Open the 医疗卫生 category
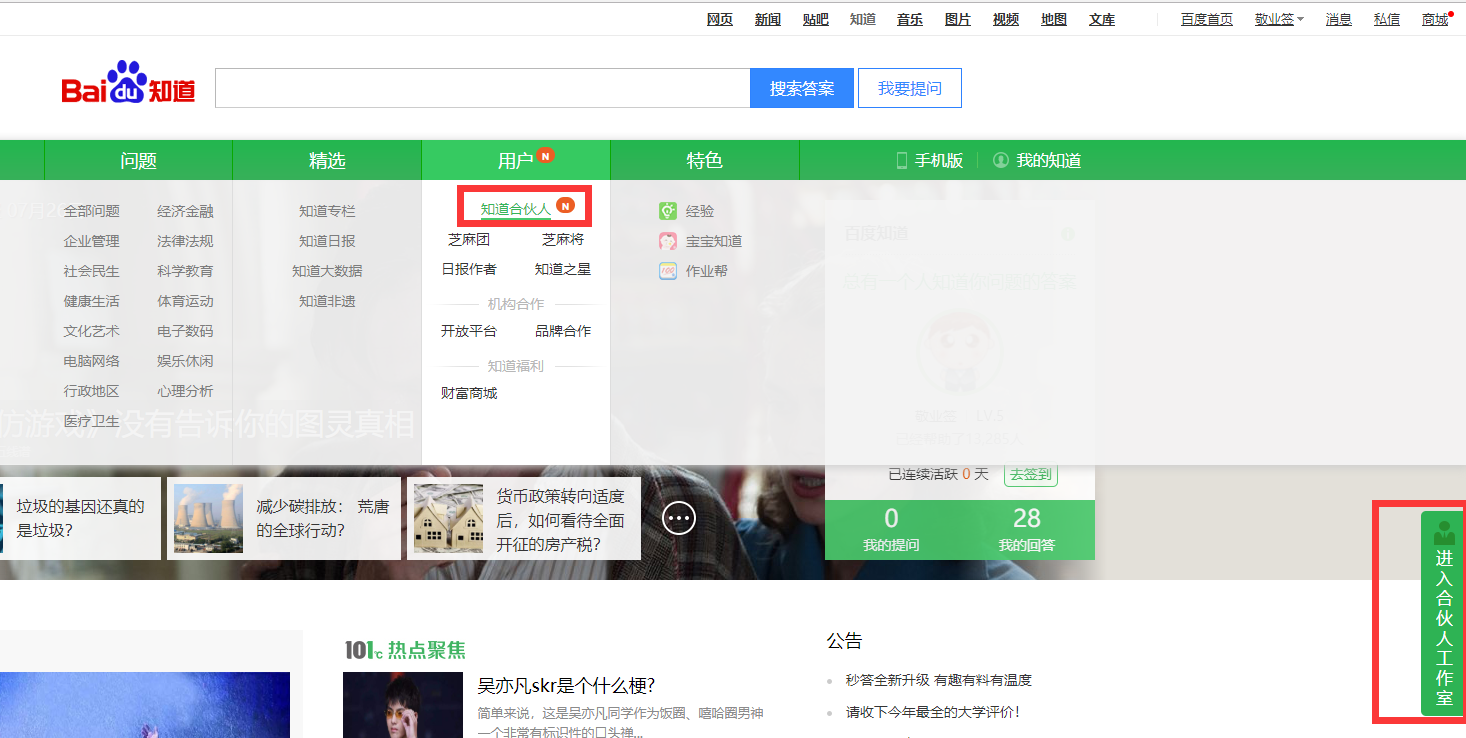Screen dimensions: 1466x738 [91, 421]
